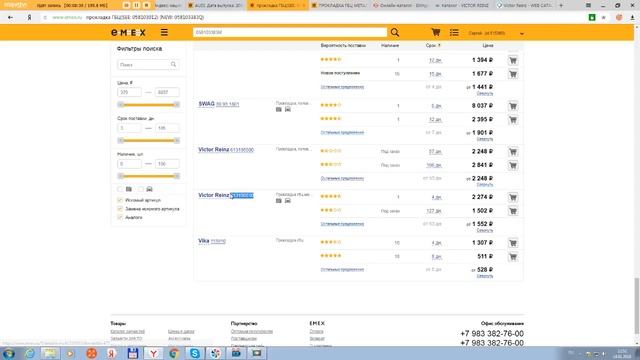
Task: Focus the minimum price input field
Action: pos(129,92)
